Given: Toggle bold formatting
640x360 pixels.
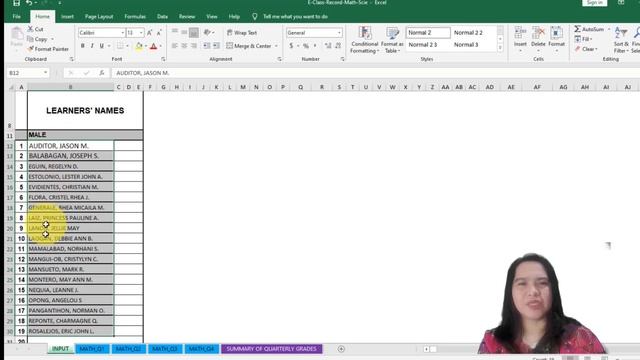Looking at the screenshot, I should pyautogui.click(x=82, y=46).
